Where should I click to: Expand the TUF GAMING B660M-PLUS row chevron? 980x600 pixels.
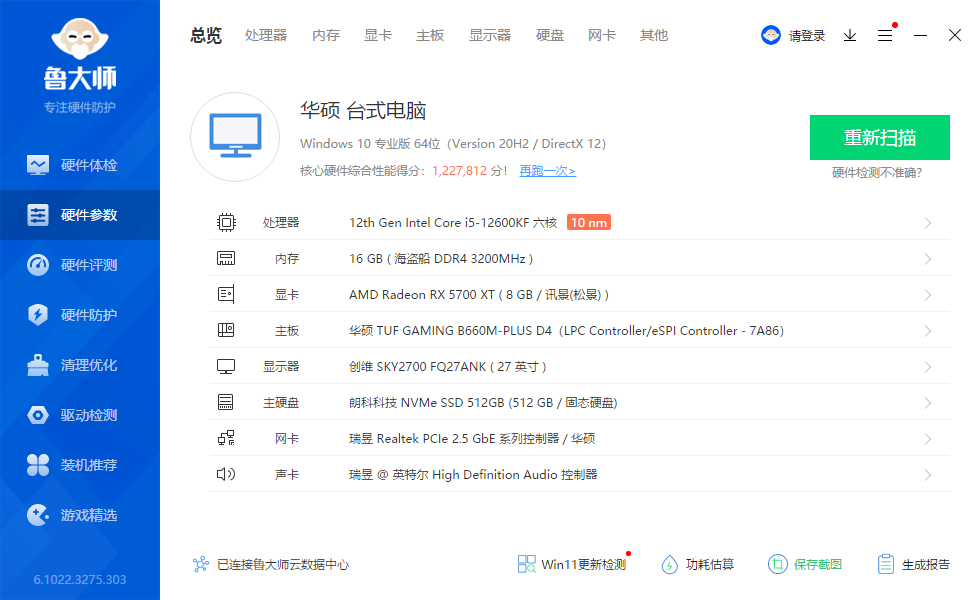click(928, 331)
